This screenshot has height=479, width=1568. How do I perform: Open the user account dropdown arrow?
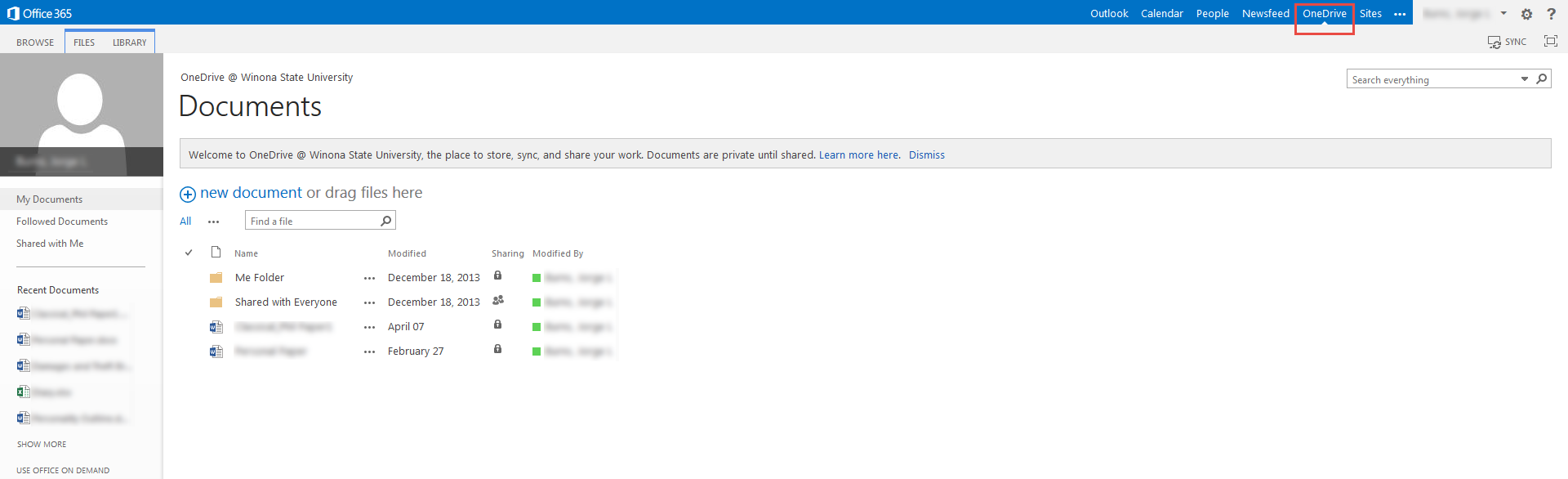1503,13
